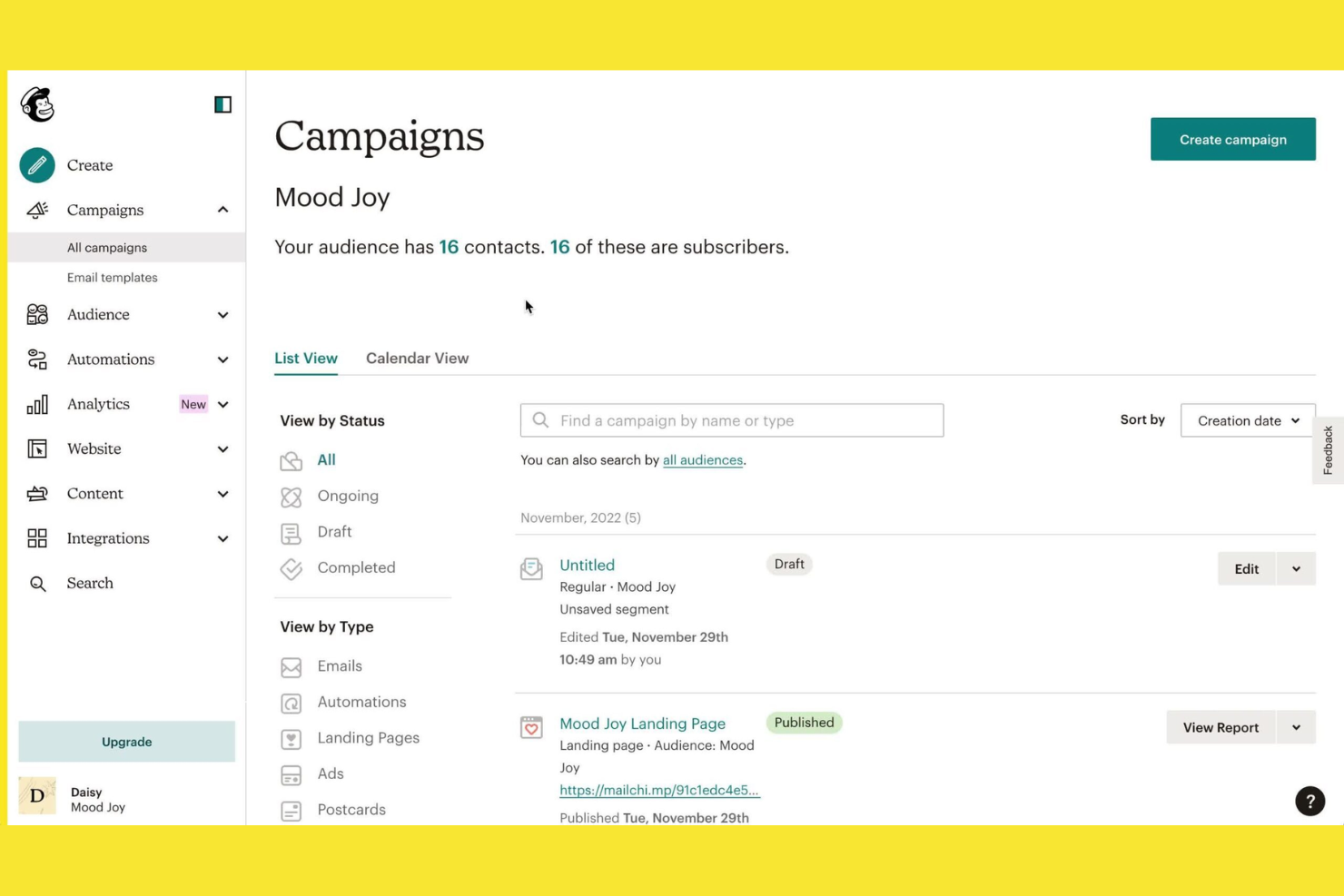The image size is (1344, 896).
Task: Open the Search menu item label
Action: (90, 584)
